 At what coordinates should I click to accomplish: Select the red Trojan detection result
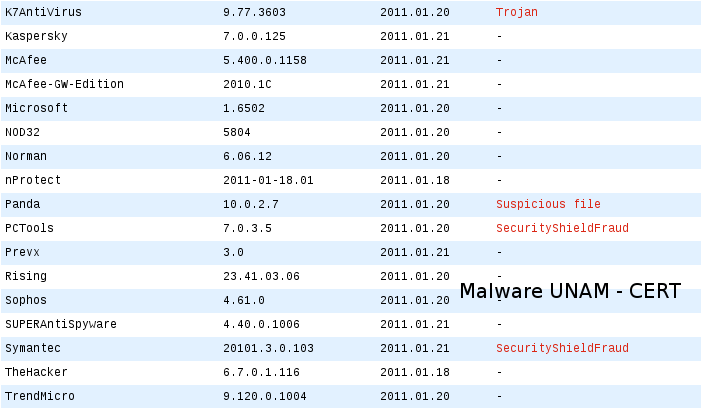tap(517, 12)
